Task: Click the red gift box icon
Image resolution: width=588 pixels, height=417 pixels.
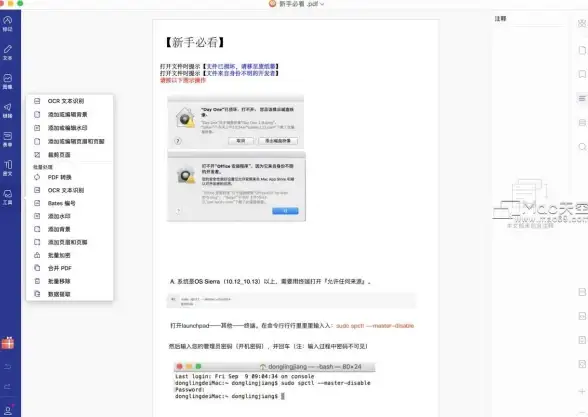Action: coord(8,343)
